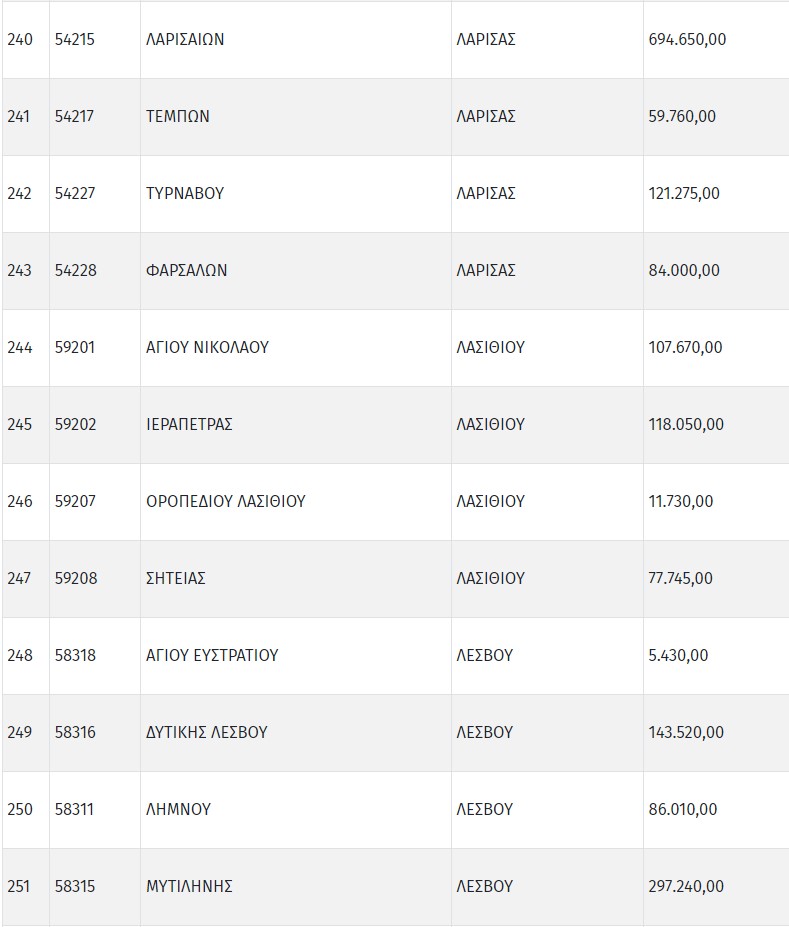The height and width of the screenshot is (927, 789).
Task: Click ΑΓΙΟΥ ΝΙΚΟΛΑΟΥ municipality cell
Action: coord(207,348)
